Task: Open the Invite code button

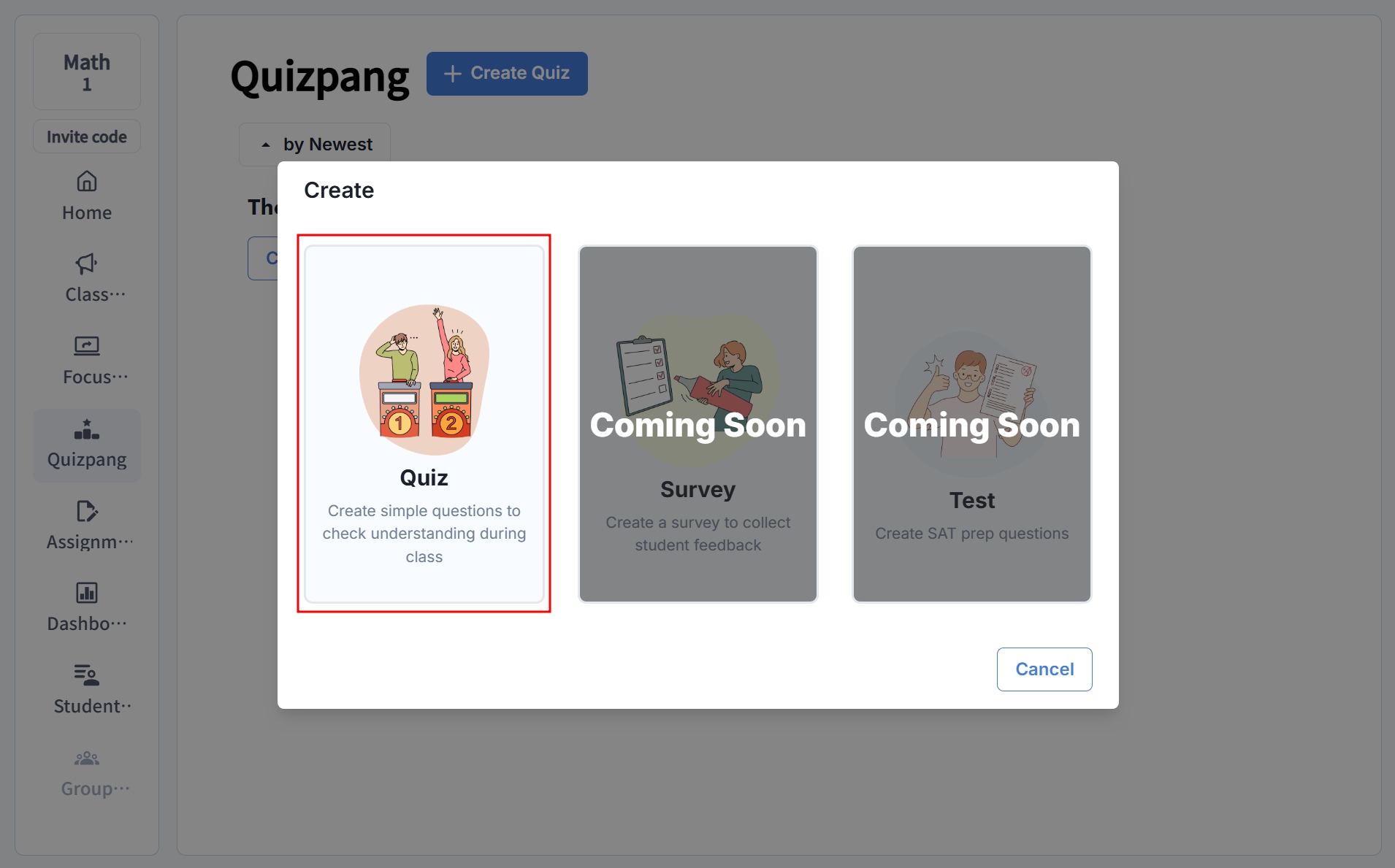Action: [87, 137]
